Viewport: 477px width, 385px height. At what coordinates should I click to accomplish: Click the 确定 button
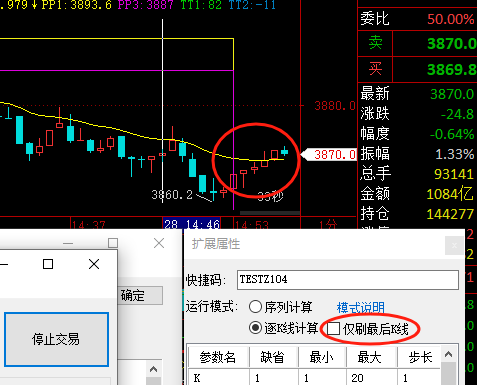click(140, 295)
